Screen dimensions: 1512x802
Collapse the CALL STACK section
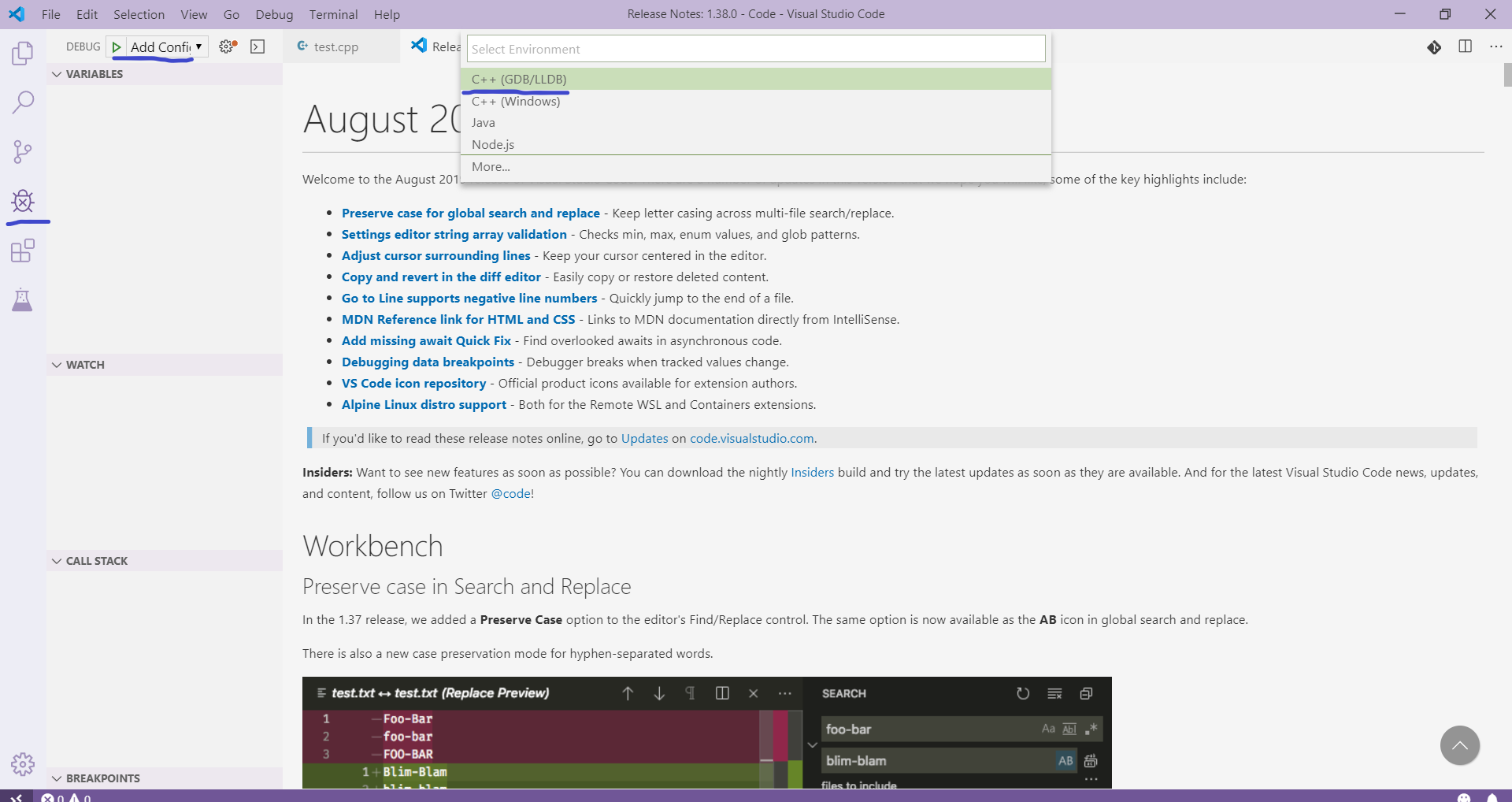click(164, 561)
